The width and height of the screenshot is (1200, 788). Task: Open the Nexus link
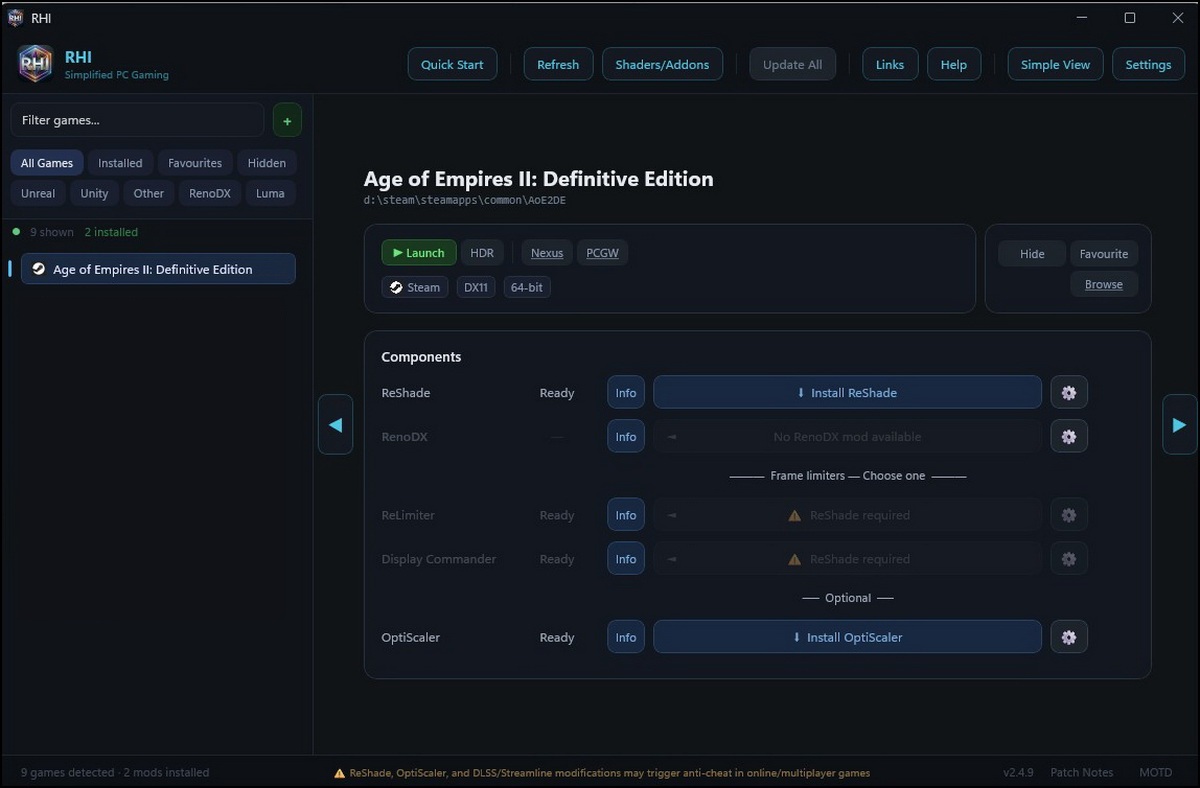point(547,253)
